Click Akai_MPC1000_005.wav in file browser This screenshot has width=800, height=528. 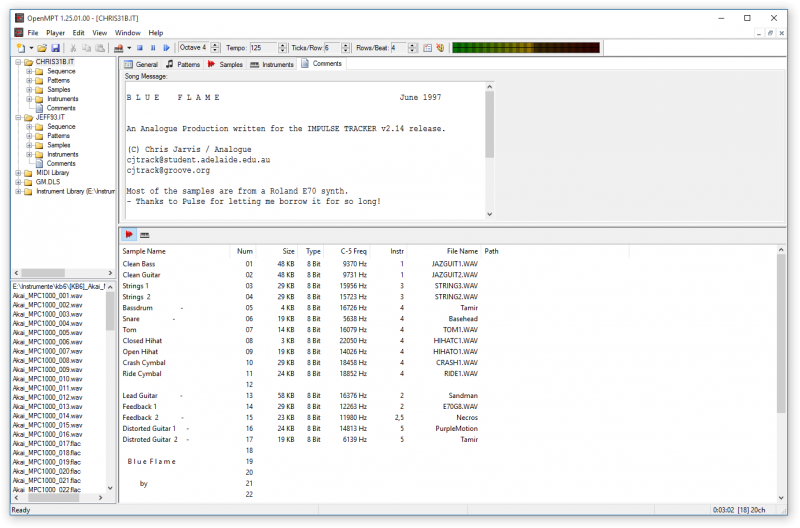47,333
